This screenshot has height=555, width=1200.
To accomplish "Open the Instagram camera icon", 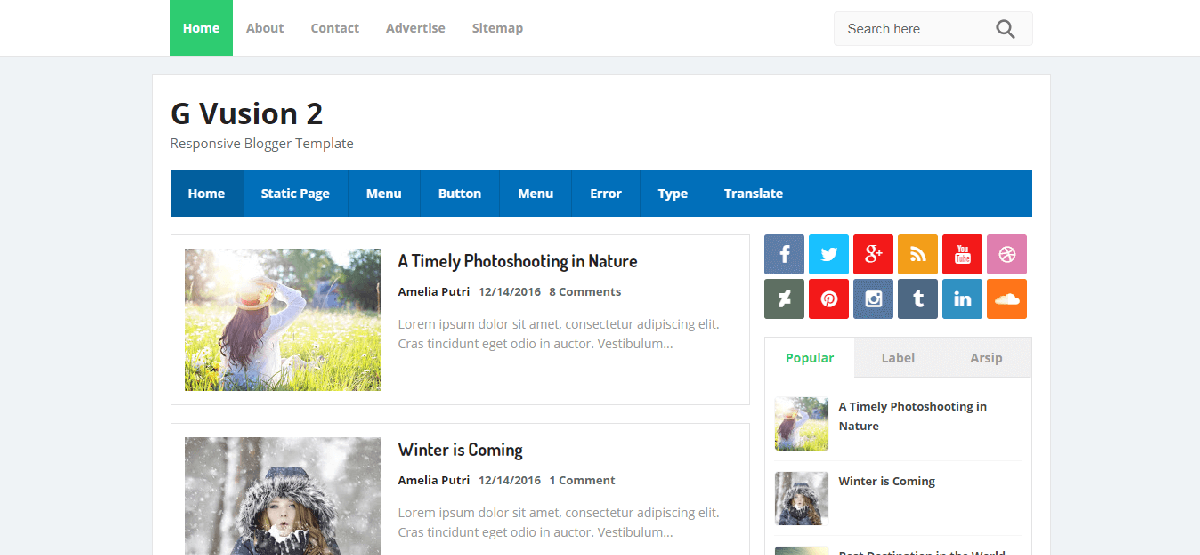I will [x=873, y=299].
